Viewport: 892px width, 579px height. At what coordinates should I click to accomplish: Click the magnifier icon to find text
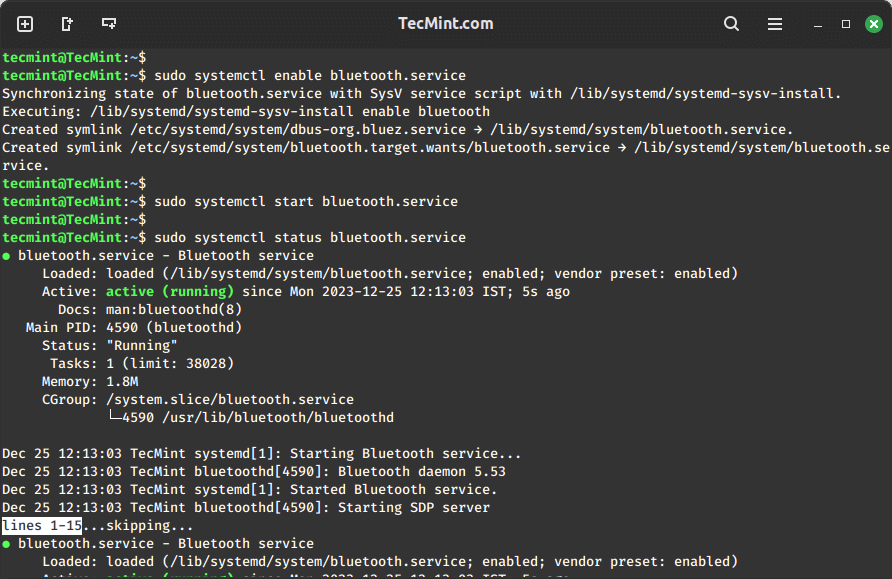tap(730, 22)
